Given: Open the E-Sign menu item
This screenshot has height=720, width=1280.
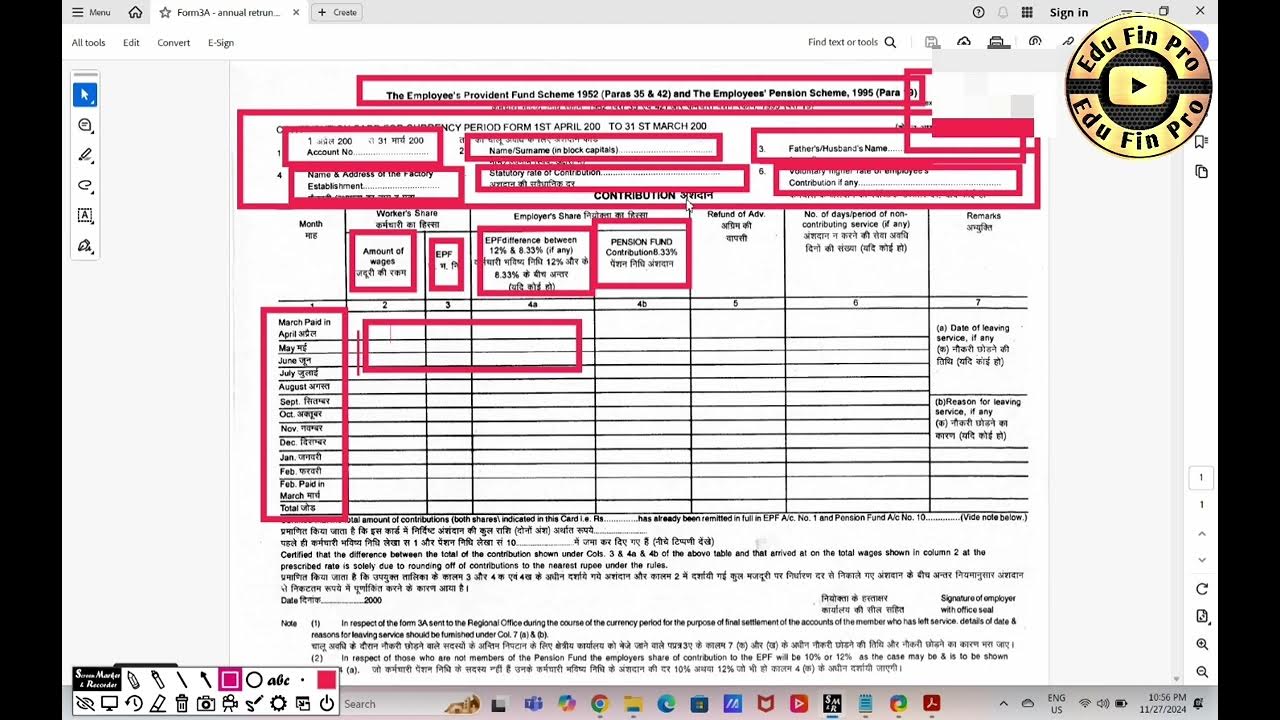Looking at the screenshot, I should point(221,43).
